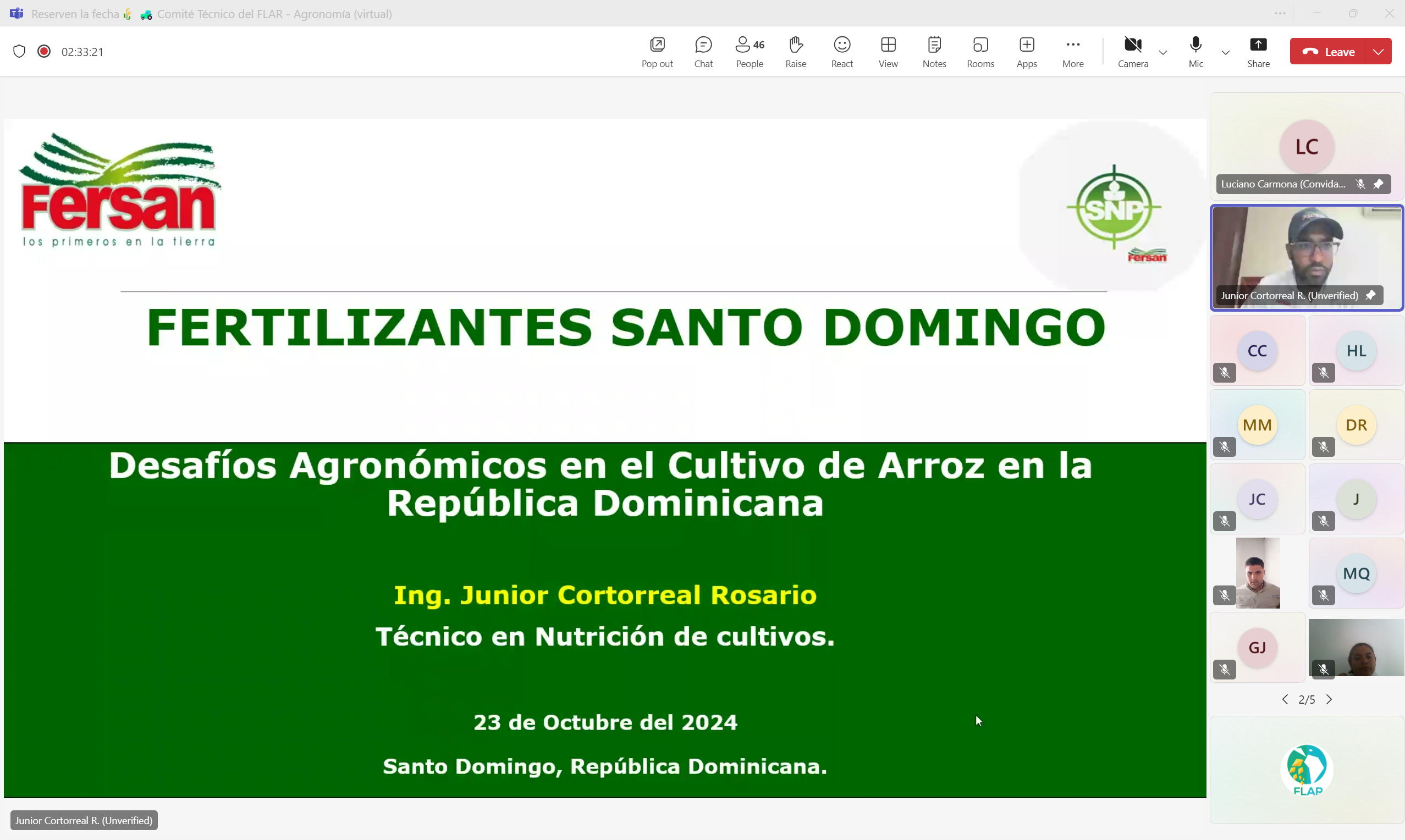Image resolution: width=1405 pixels, height=840 pixels.
Task: Toggle the Mic on or off
Action: pyautogui.click(x=1195, y=52)
